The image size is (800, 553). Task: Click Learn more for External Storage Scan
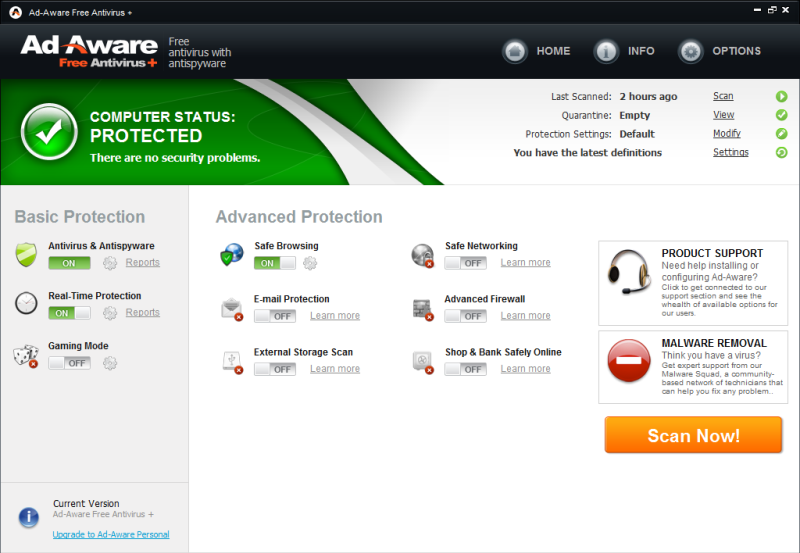point(335,369)
